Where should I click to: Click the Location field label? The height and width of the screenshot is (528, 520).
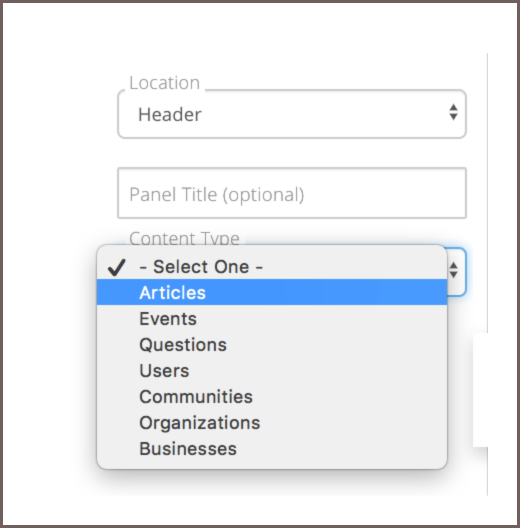[165, 82]
